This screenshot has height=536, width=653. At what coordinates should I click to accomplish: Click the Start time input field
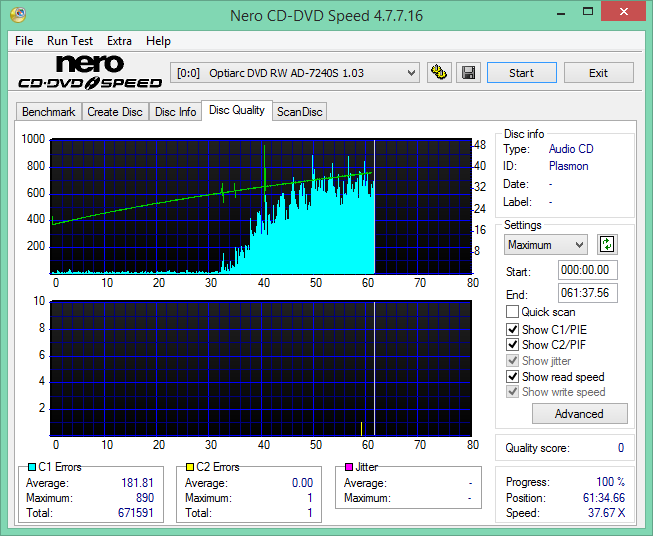pyautogui.click(x=587, y=270)
